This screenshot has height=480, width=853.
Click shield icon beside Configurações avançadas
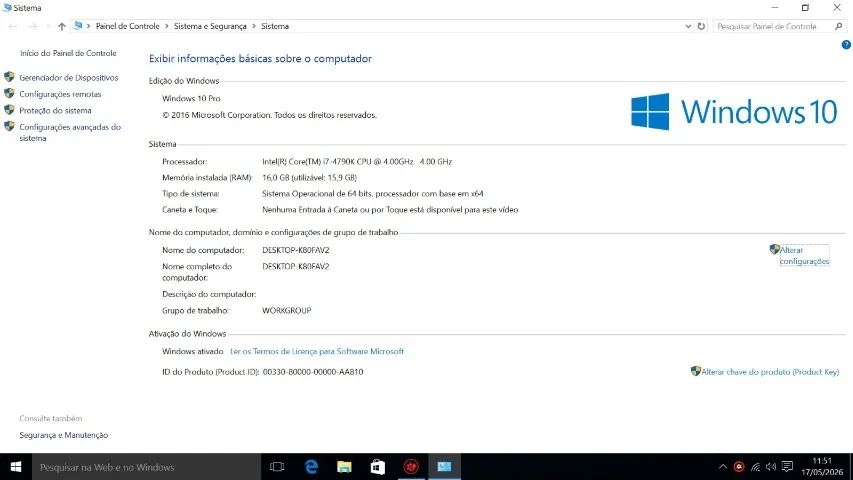(9, 126)
